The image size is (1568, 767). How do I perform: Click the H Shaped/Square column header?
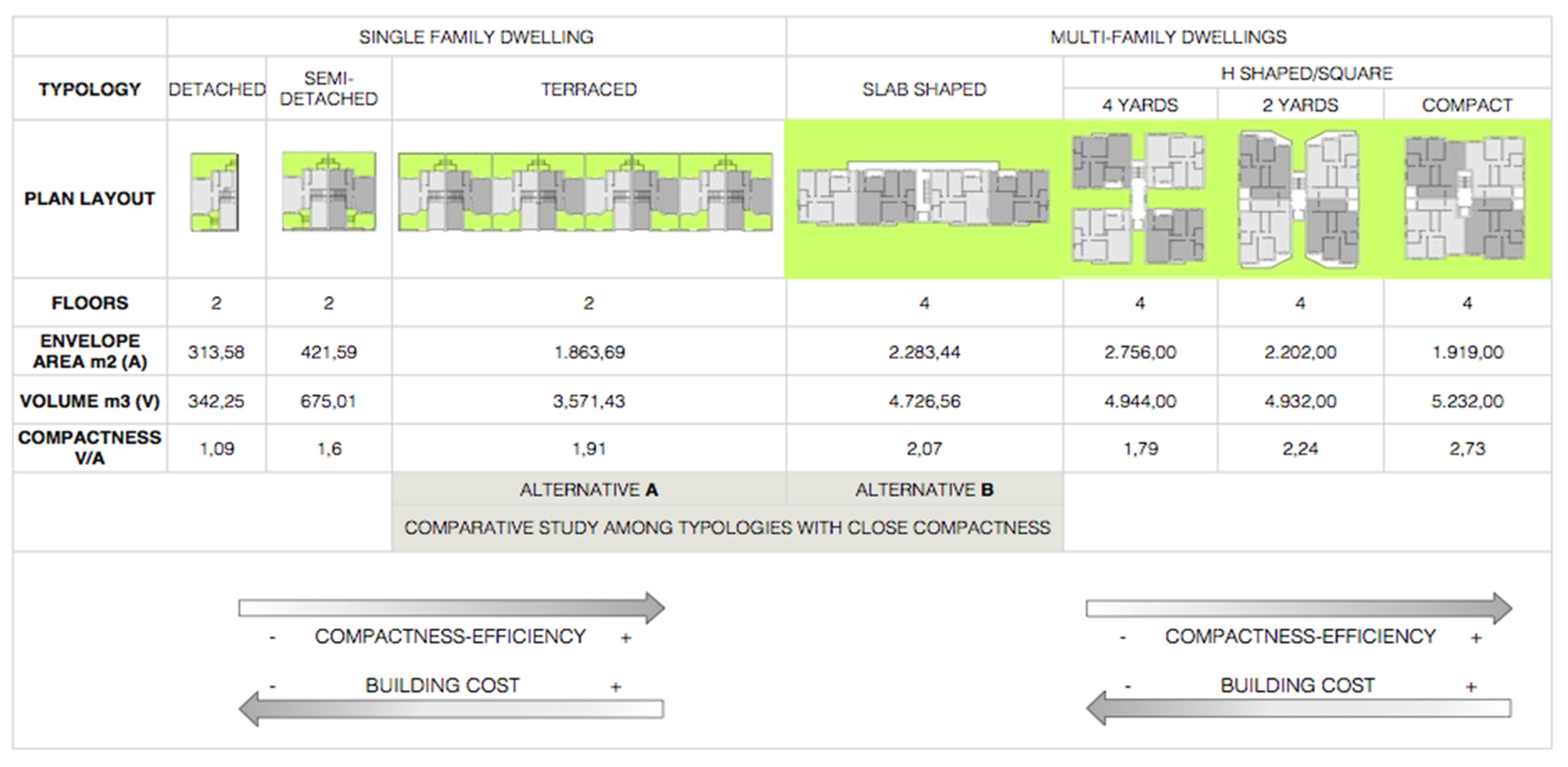(x=1306, y=74)
